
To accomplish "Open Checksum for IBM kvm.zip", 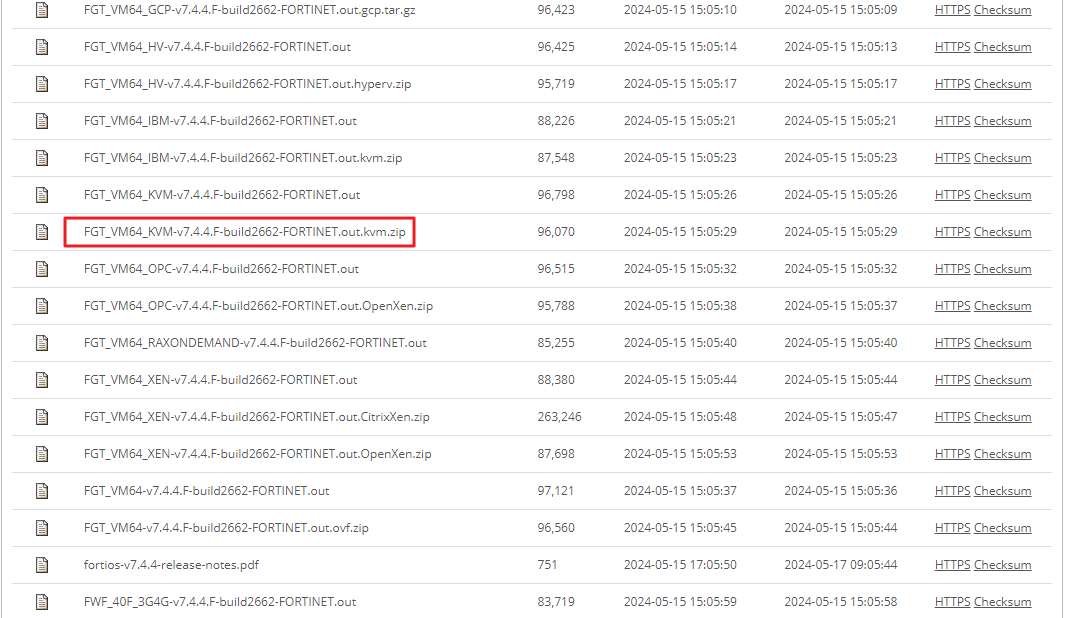I will coord(1002,158).
